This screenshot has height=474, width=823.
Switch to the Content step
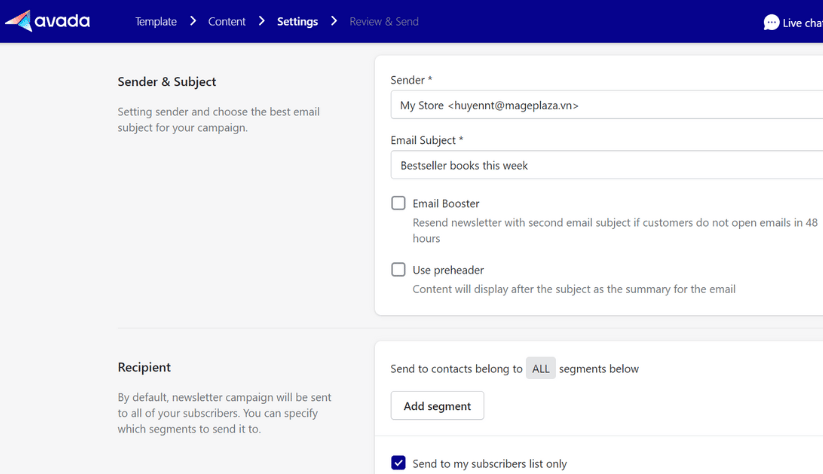[227, 22]
